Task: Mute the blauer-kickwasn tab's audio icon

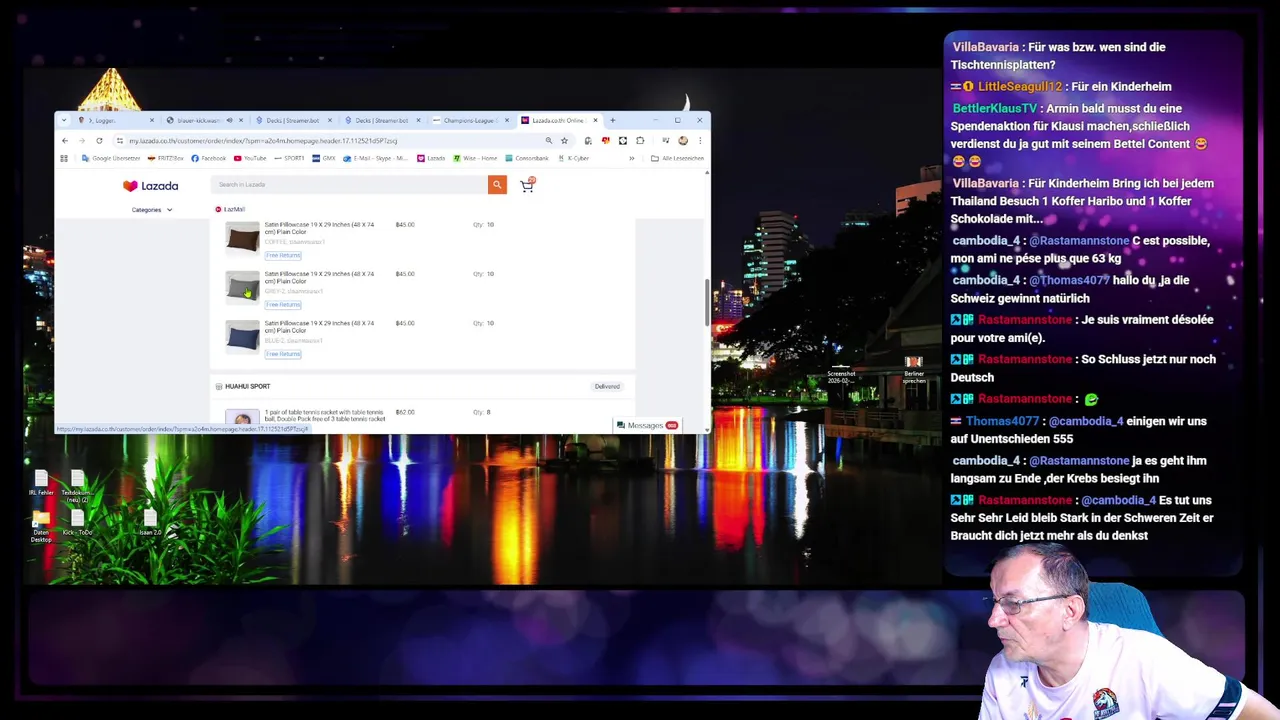Action: (x=229, y=121)
